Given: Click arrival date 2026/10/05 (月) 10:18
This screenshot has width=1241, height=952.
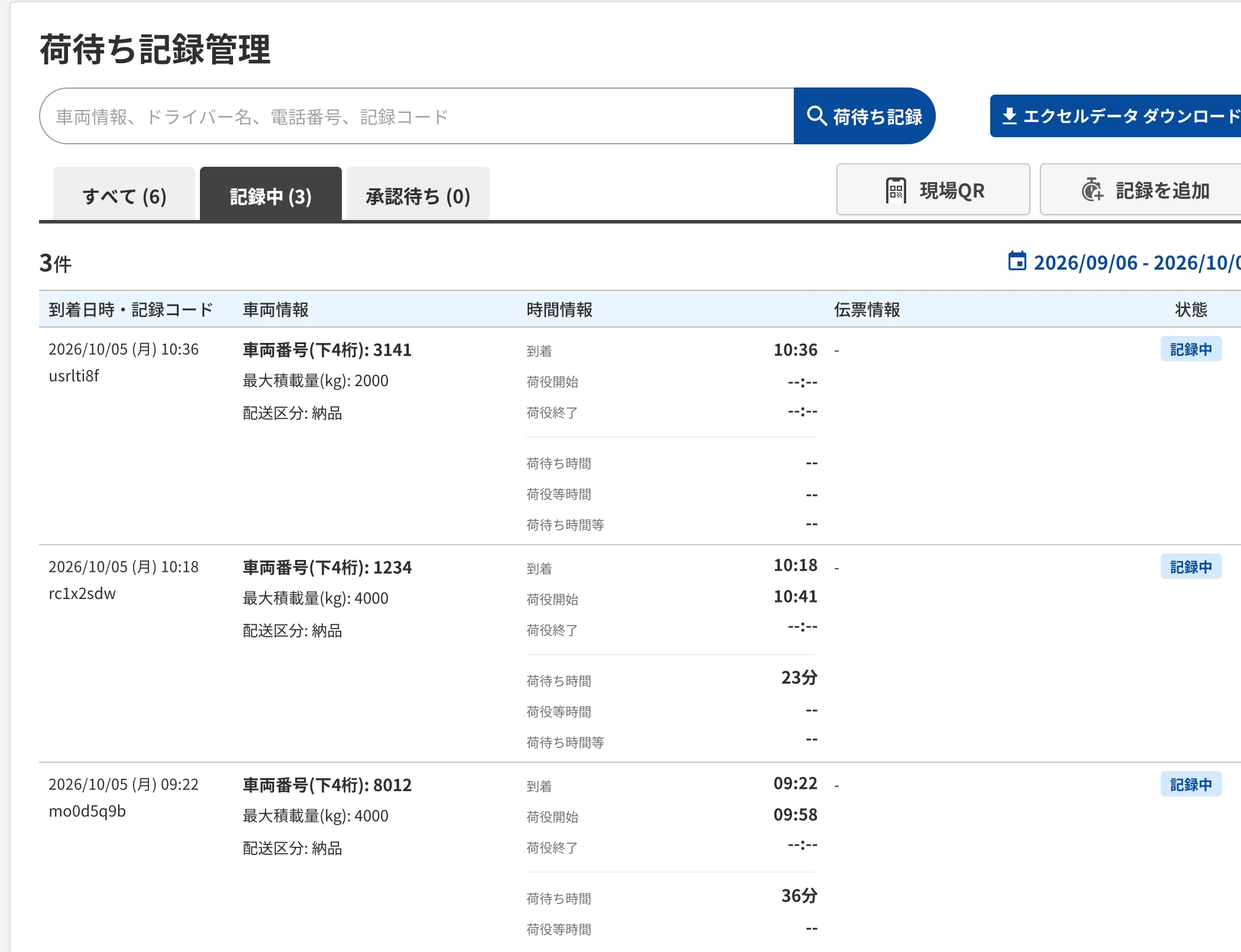Looking at the screenshot, I should tap(124, 567).
